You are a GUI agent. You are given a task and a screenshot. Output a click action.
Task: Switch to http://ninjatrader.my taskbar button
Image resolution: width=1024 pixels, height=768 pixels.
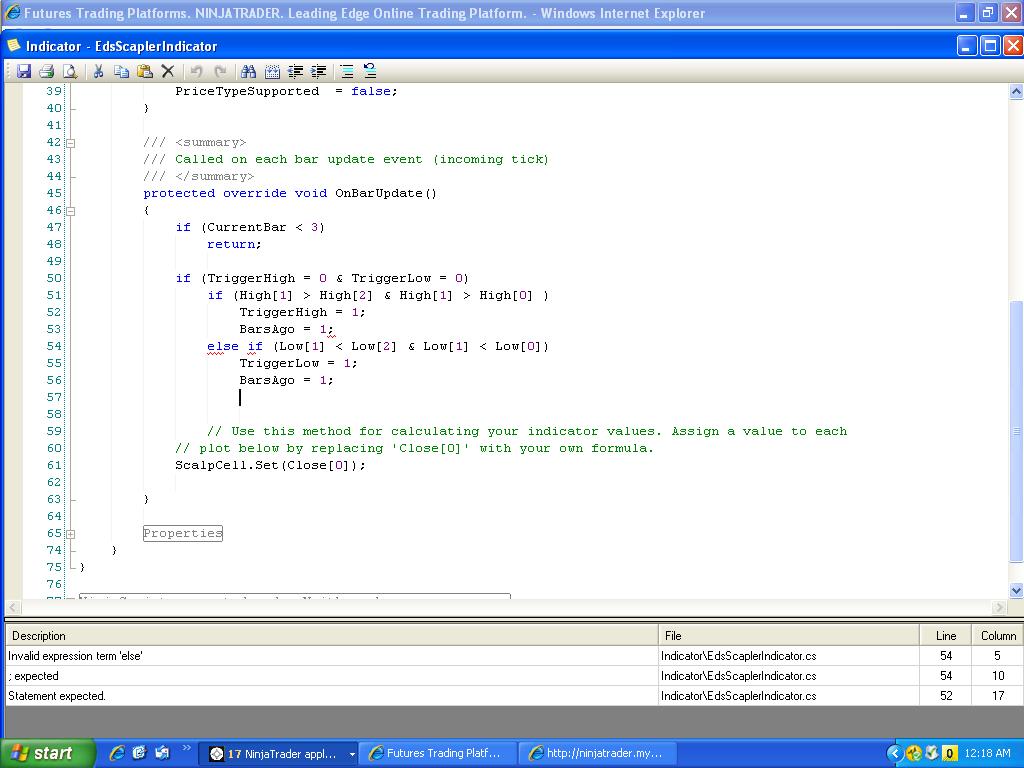(x=598, y=754)
